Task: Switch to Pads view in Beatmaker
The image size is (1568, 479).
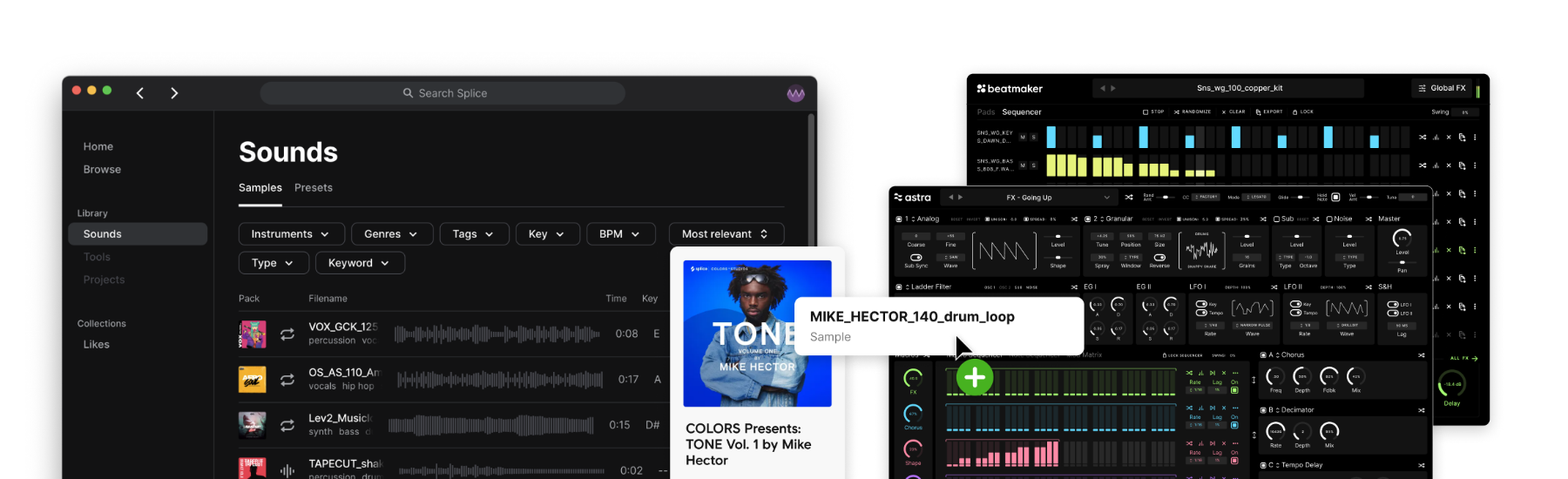Action: pyautogui.click(x=986, y=111)
